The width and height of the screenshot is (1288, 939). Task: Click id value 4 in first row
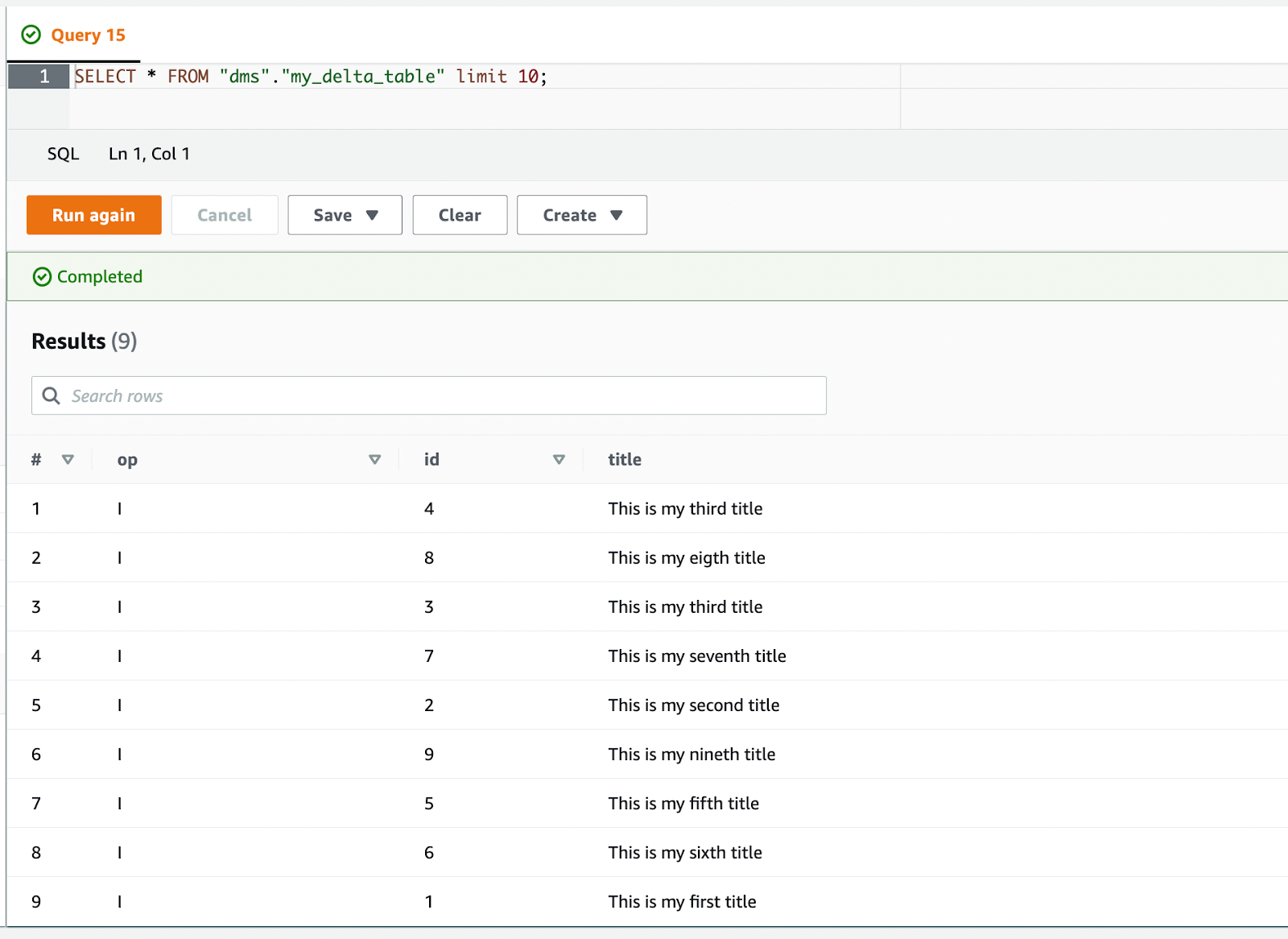[429, 509]
